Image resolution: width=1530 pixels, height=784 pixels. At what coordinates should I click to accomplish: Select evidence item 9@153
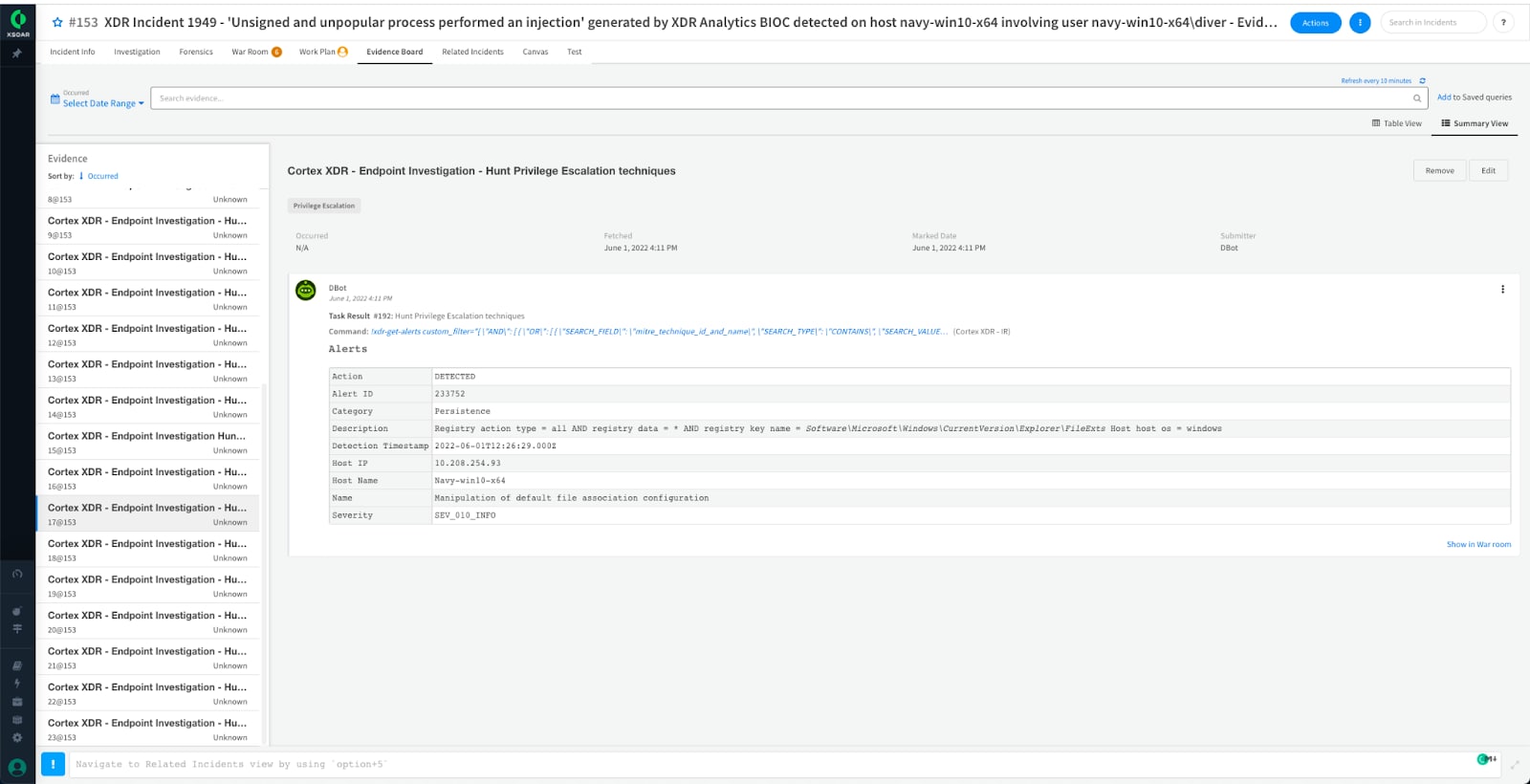click(147, 228)
